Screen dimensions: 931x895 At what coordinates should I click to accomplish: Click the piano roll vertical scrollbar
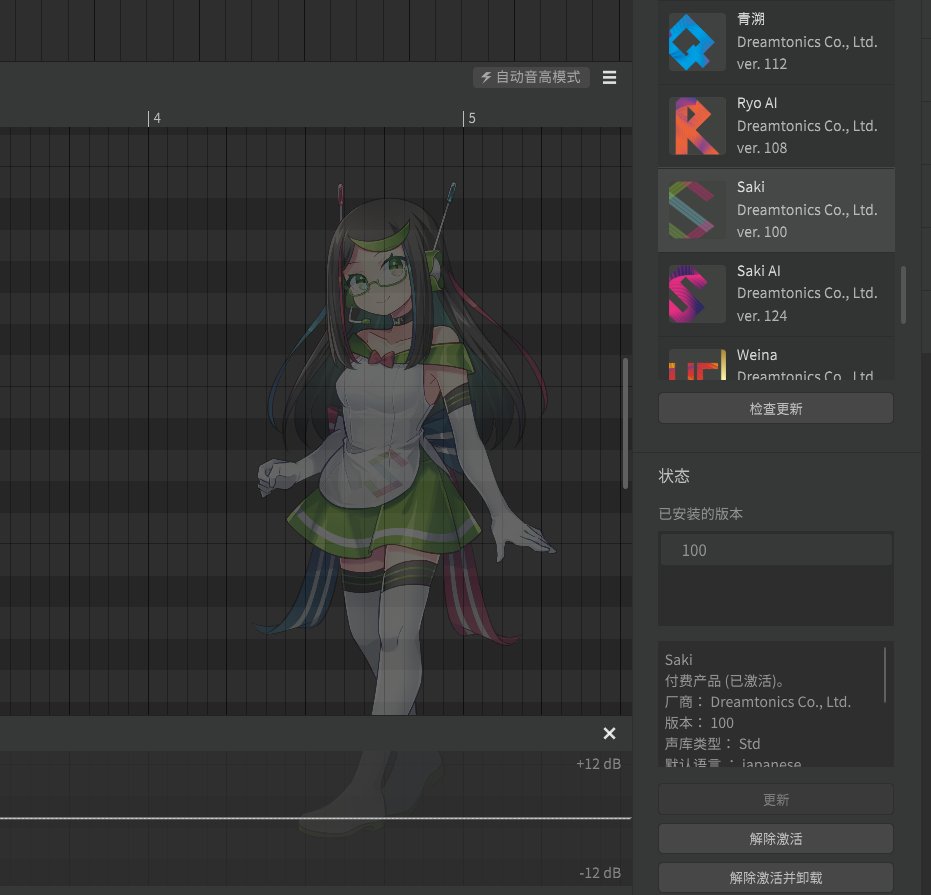pyautogui.click(x=625, y=423)
